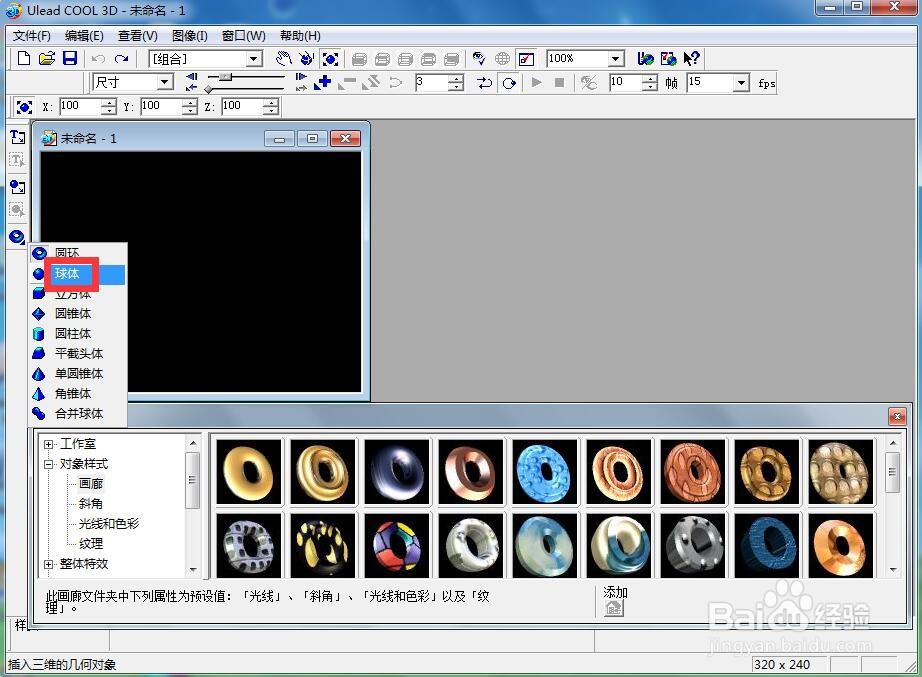Select the Move object hand tool
Image resolution: width=922 pixels, height=677 pixels.
point(283,58)
